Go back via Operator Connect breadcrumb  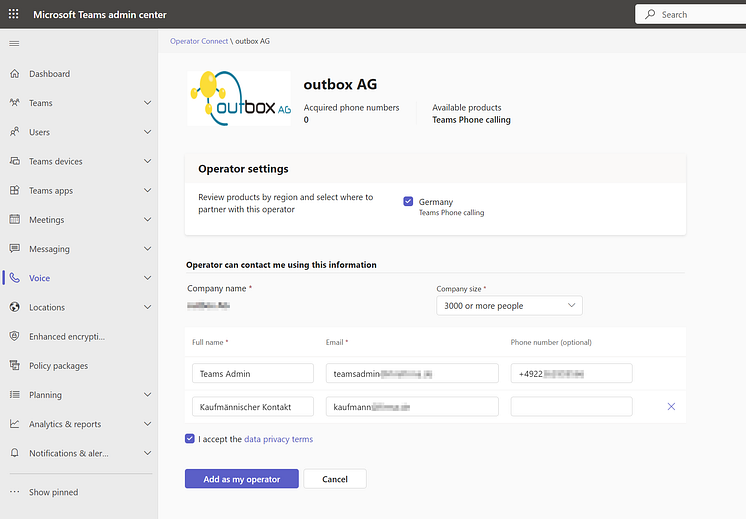tap(199, 41)
